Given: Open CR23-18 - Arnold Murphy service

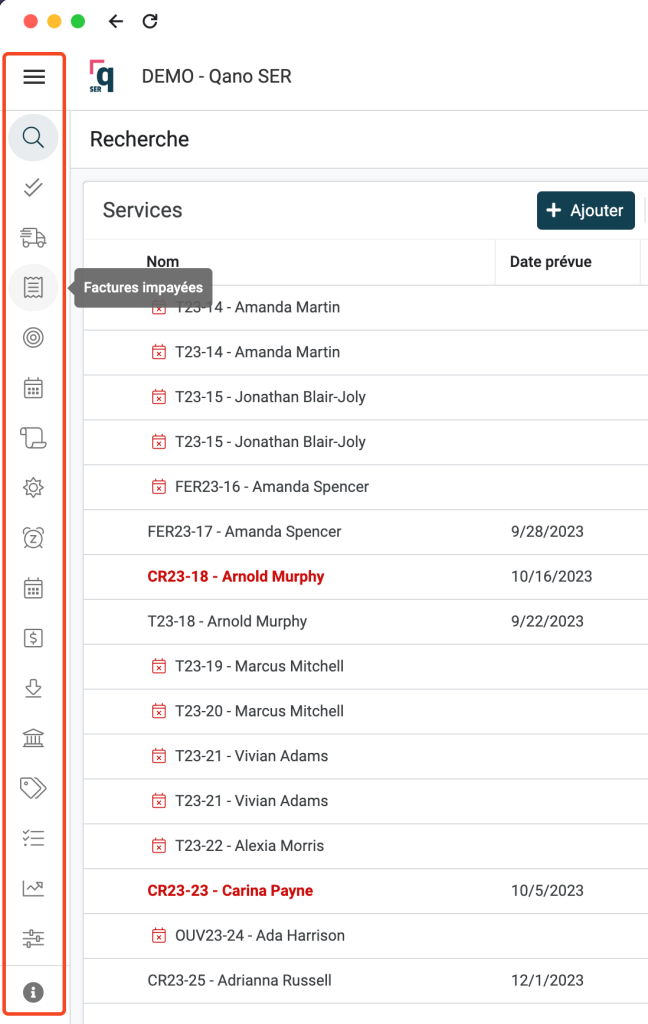Looking at the screenshot, I should coord(235,577).
